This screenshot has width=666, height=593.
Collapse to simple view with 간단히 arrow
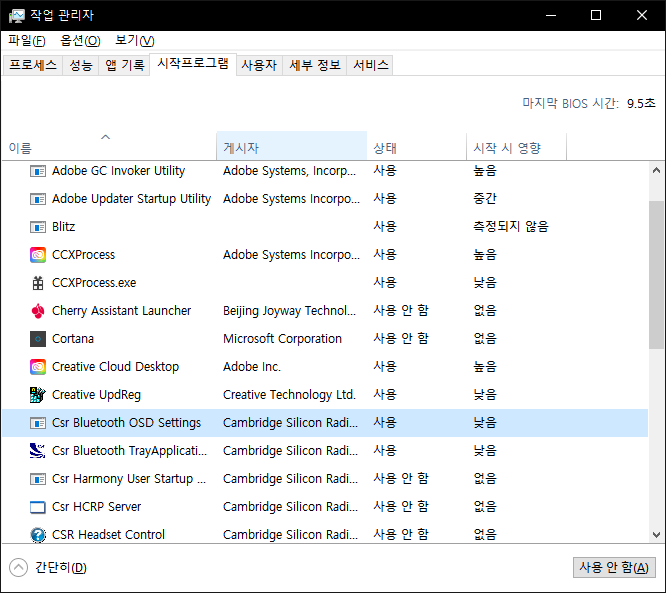(x=18, y=568)
